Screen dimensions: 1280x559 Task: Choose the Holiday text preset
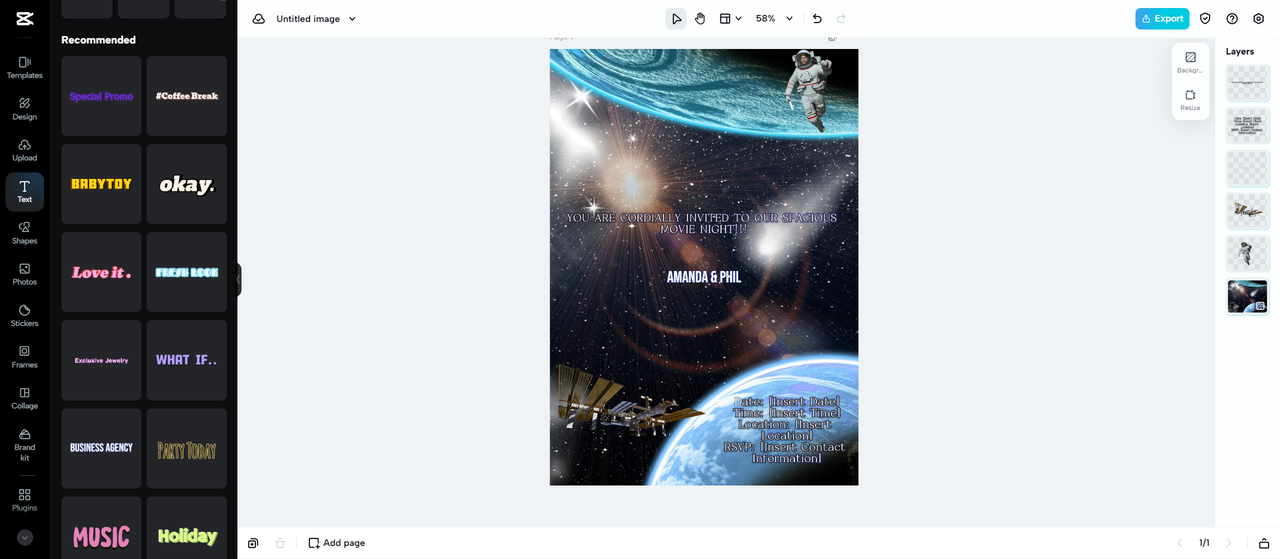pos(187,527)
